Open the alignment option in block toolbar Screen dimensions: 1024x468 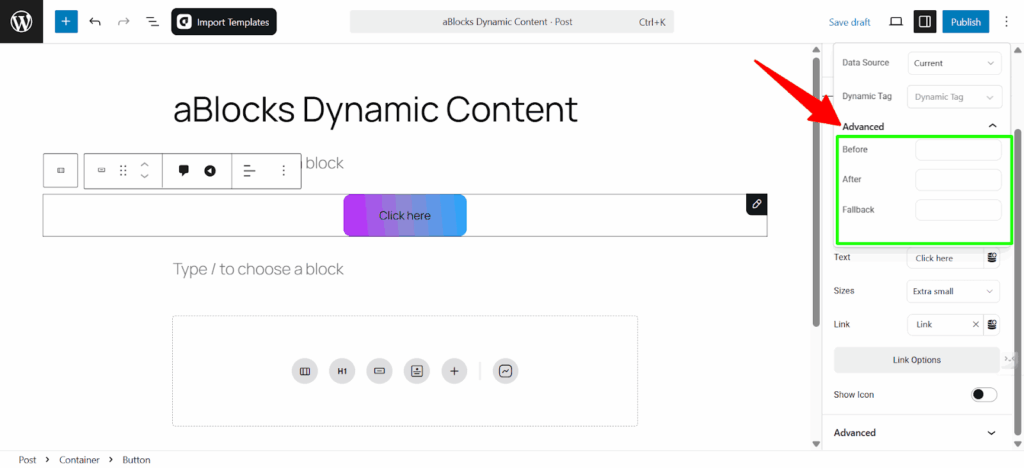click(249, 170)
